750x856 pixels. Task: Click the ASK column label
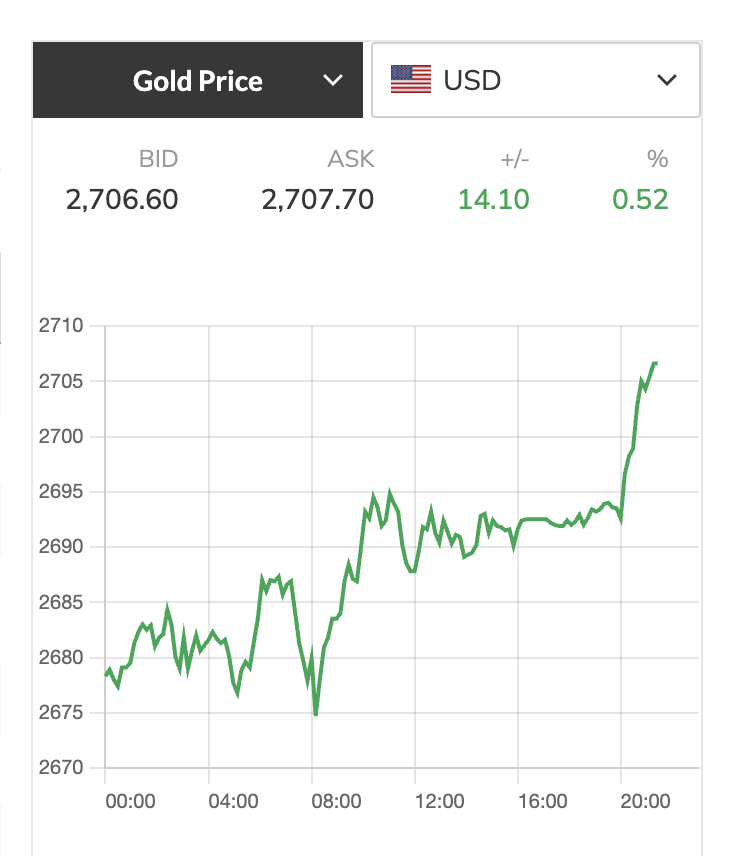pos(351,159)
